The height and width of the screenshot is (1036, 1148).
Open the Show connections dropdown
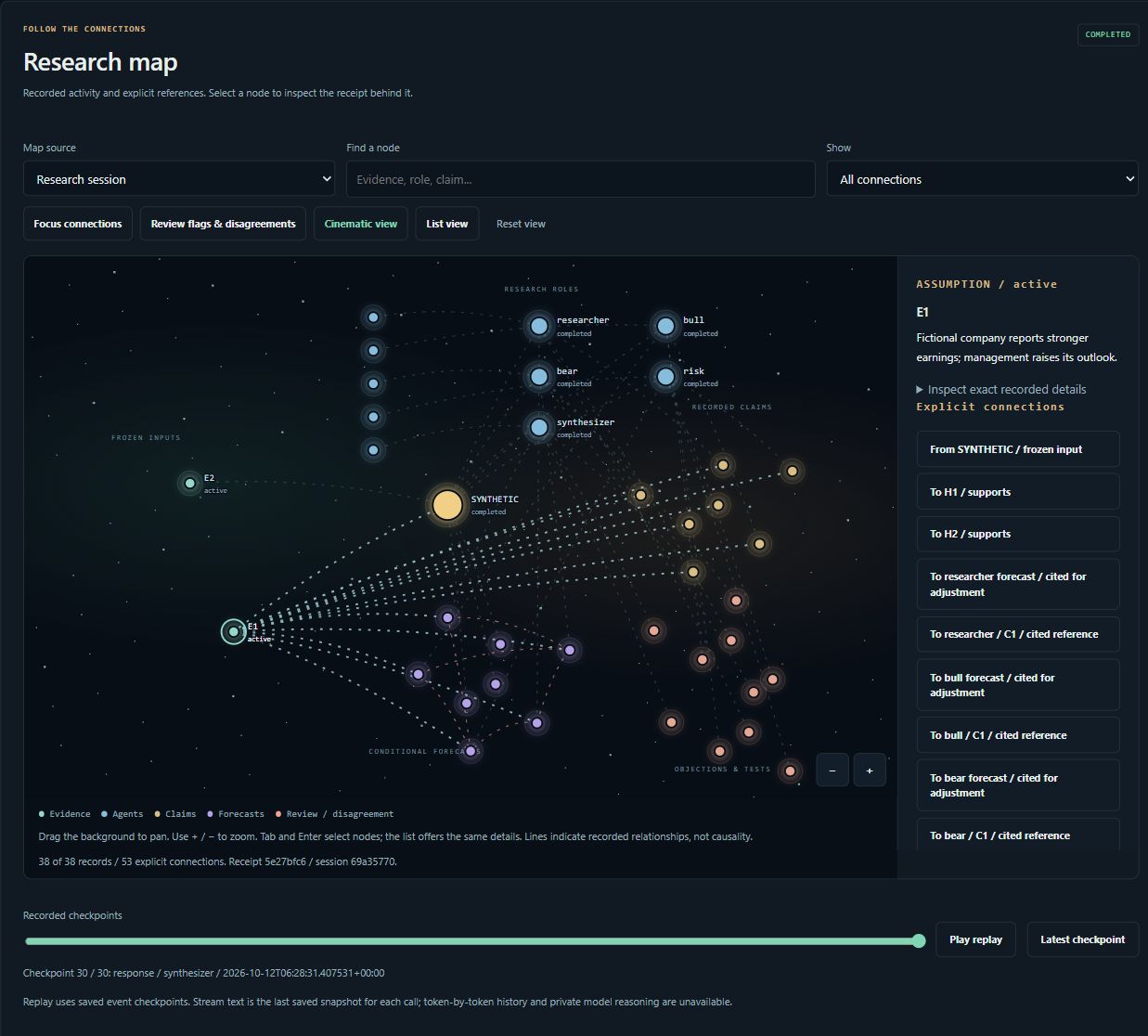click(983, 179)
